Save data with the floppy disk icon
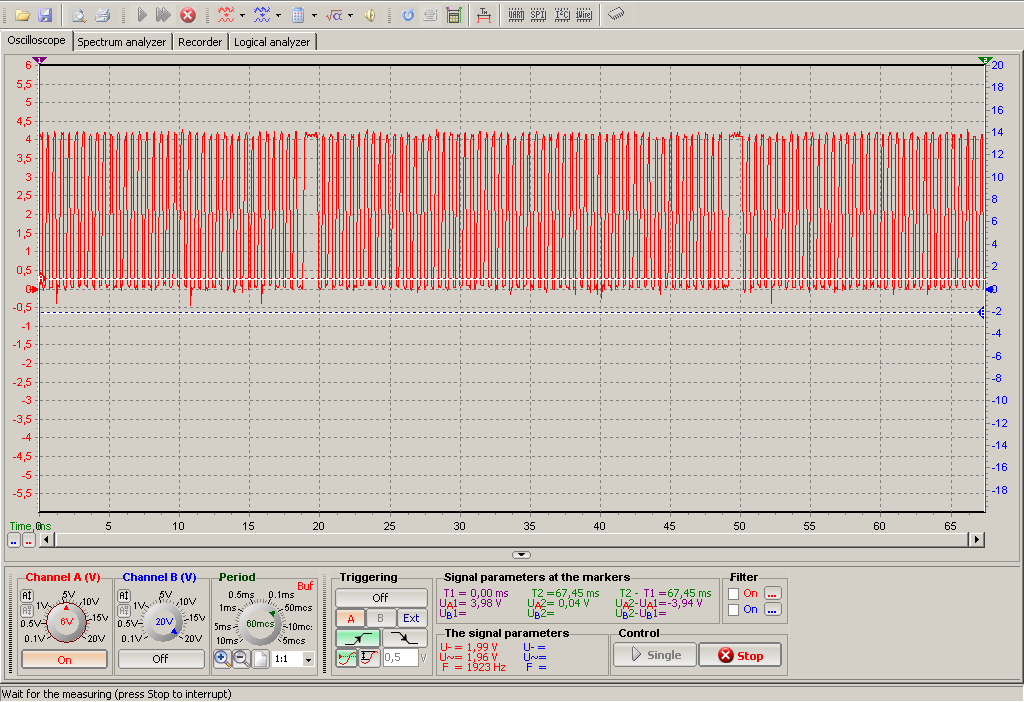Viewport: 1024px width, 702px height. 45,15
